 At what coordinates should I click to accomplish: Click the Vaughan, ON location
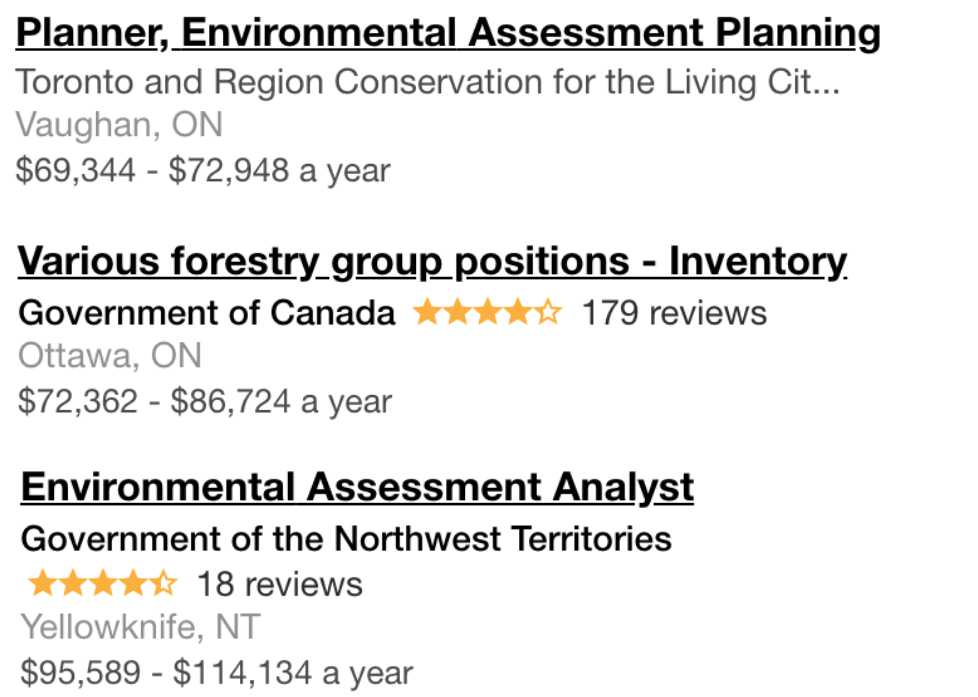[119, 126]
